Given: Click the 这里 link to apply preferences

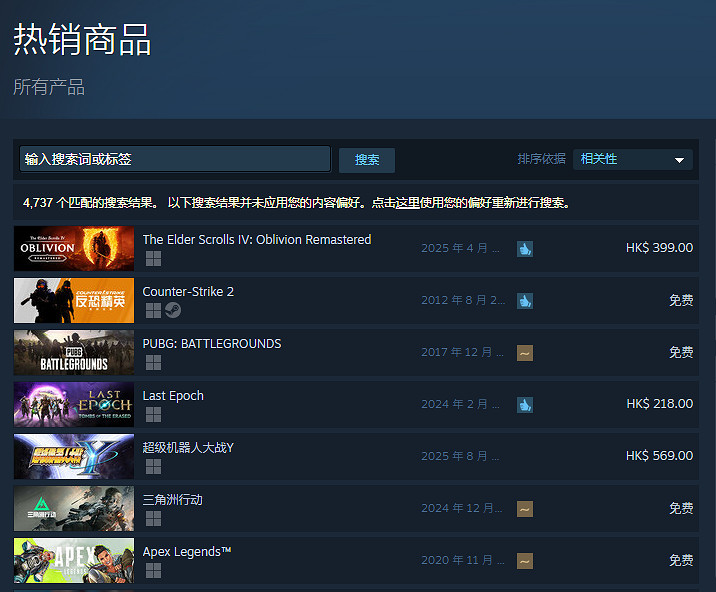Looking at the screenshot, I should (407, 203).
